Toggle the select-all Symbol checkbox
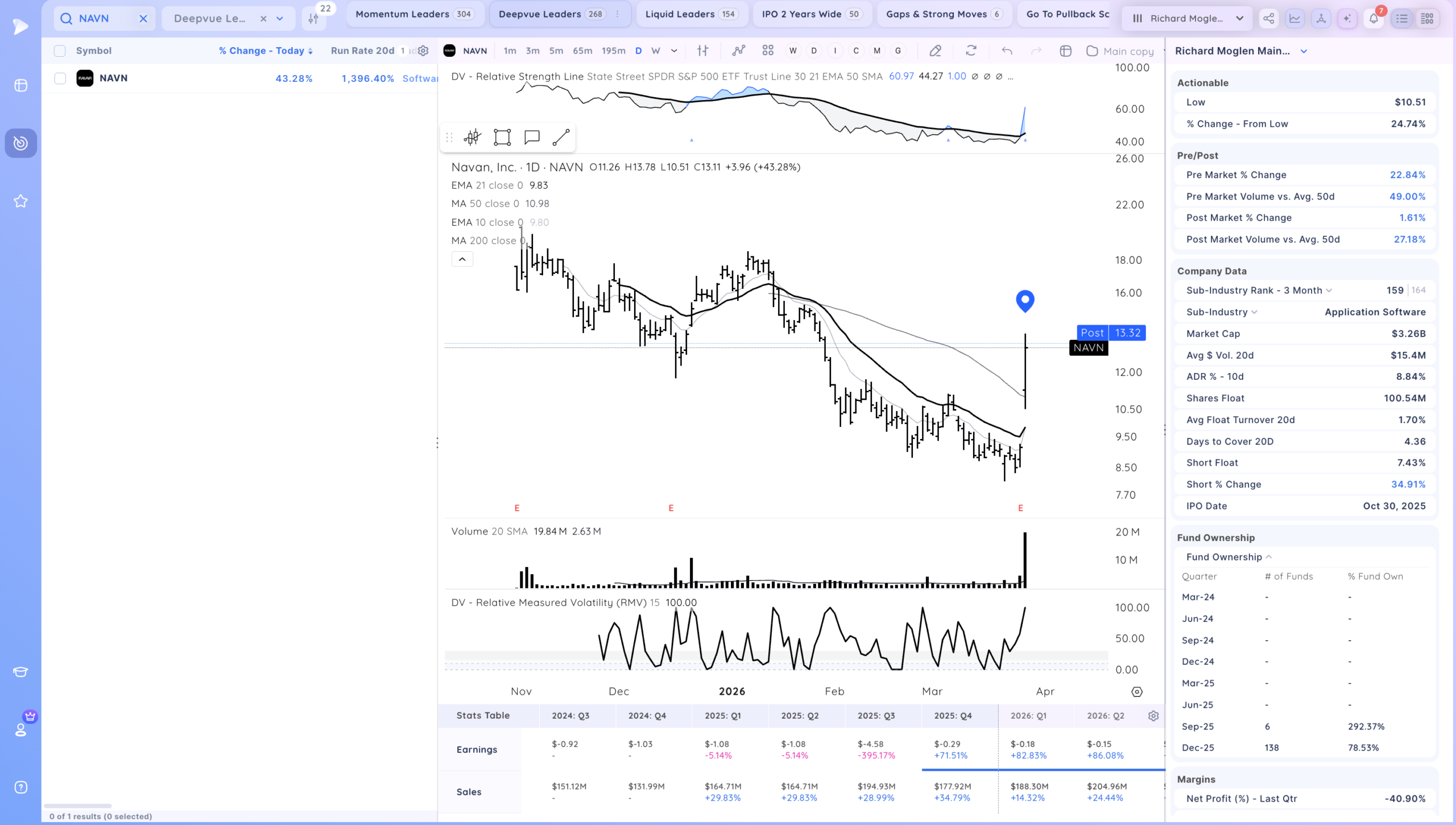This screenshot has width=1456, height=825. point(60,51)
